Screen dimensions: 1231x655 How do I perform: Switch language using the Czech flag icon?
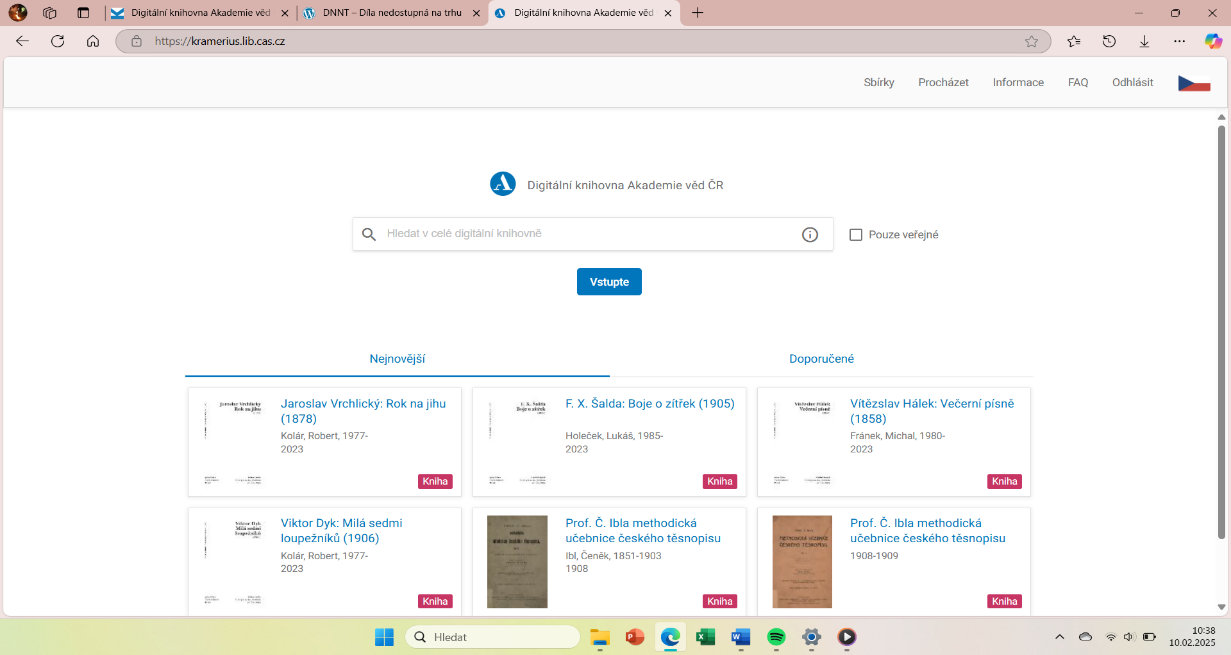[x=1194, y=83]
